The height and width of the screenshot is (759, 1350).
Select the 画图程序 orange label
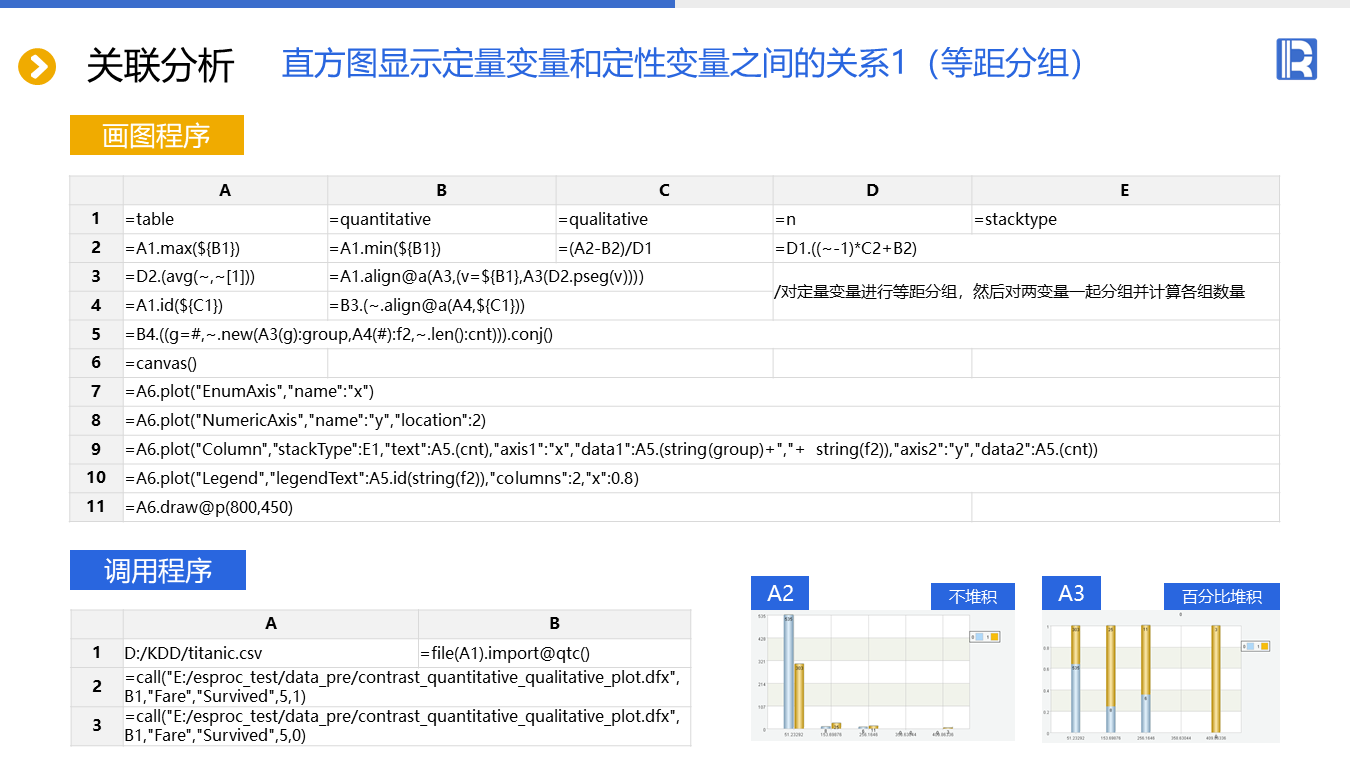(157, 135)
